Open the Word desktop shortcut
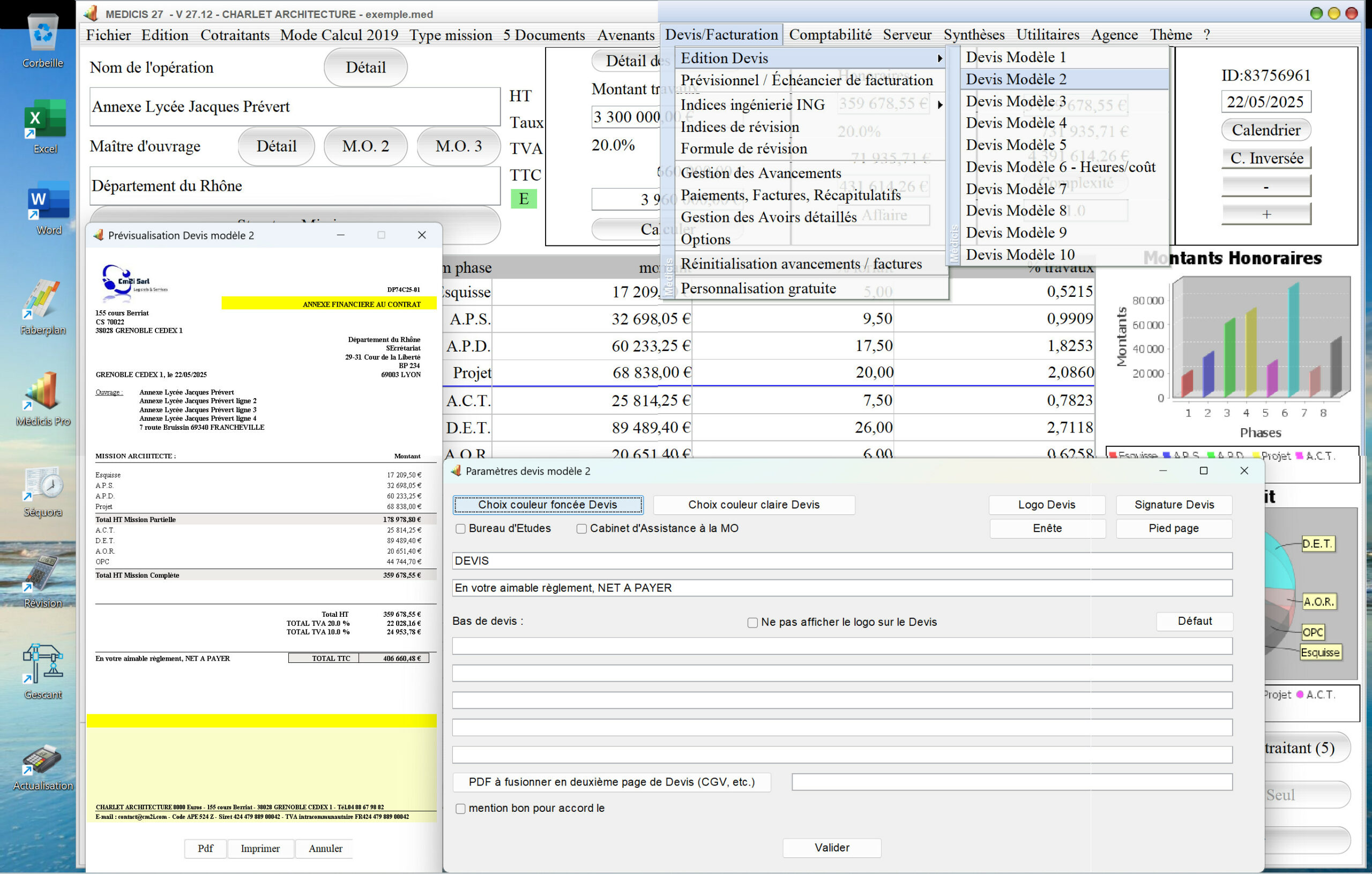 click(x=48, y=207)
